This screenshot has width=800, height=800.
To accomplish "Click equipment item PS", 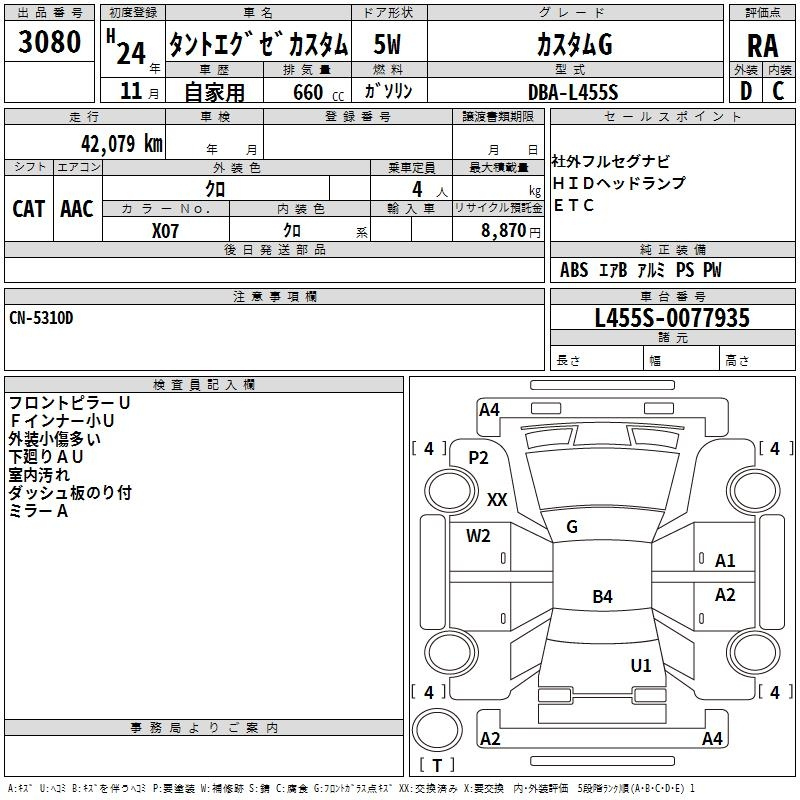I will (x=685, y=270).
